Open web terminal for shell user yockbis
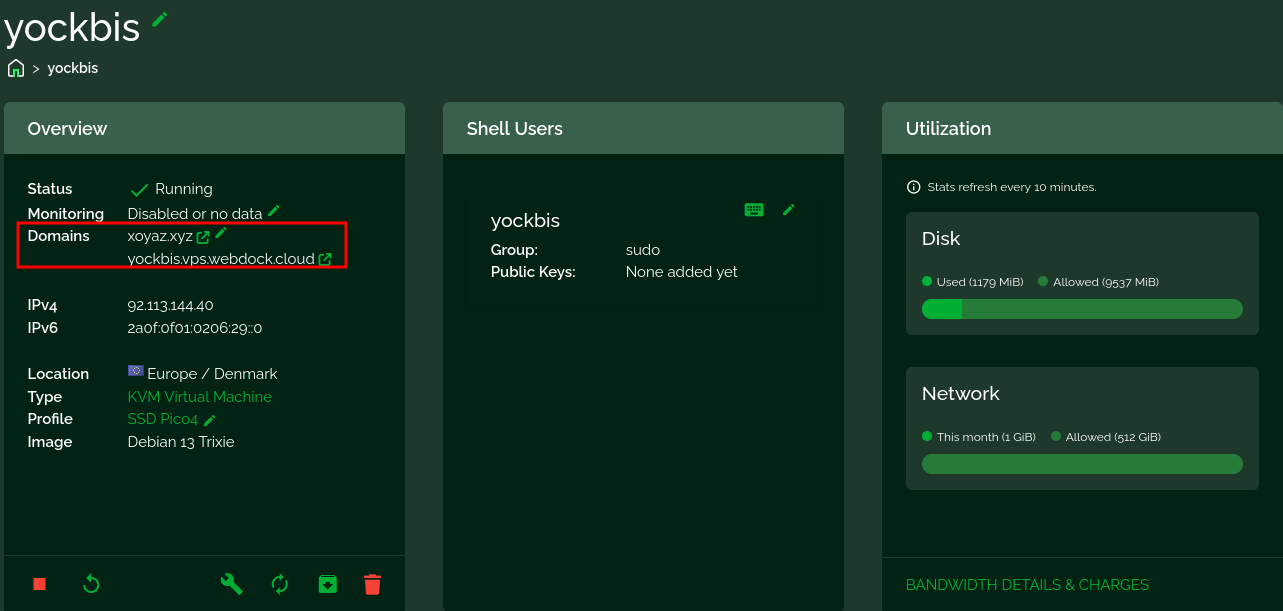The height and width of the screenshot is (611, 1283). 754,210
